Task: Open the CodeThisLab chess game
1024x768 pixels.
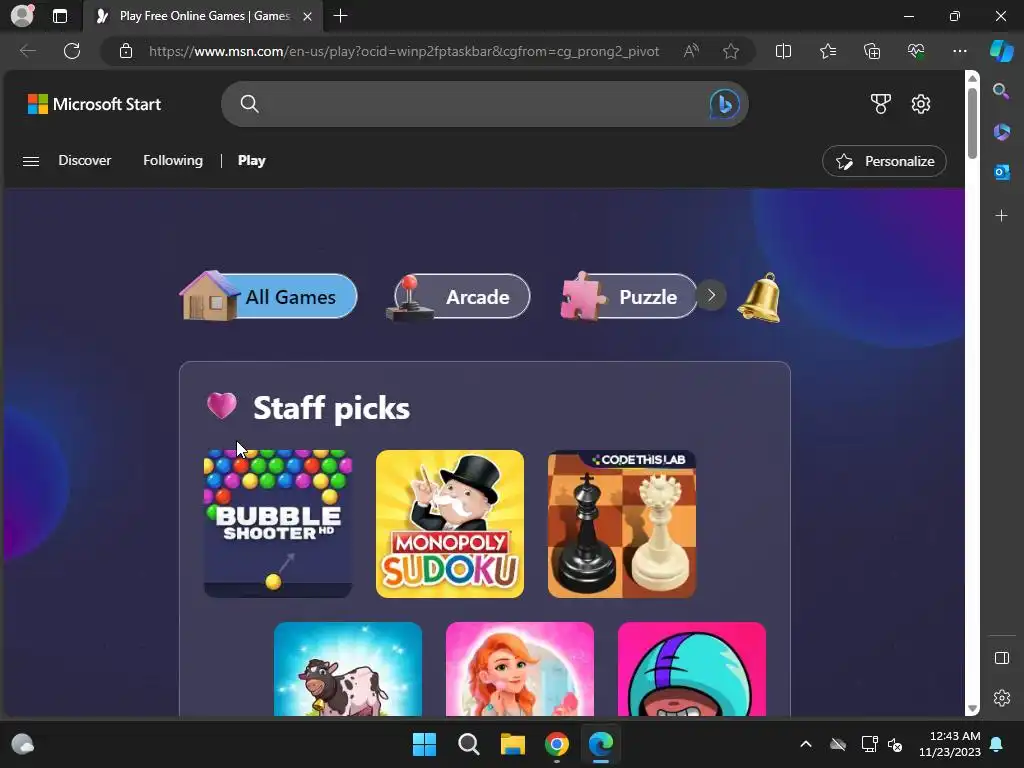Action: coord(622,524)
